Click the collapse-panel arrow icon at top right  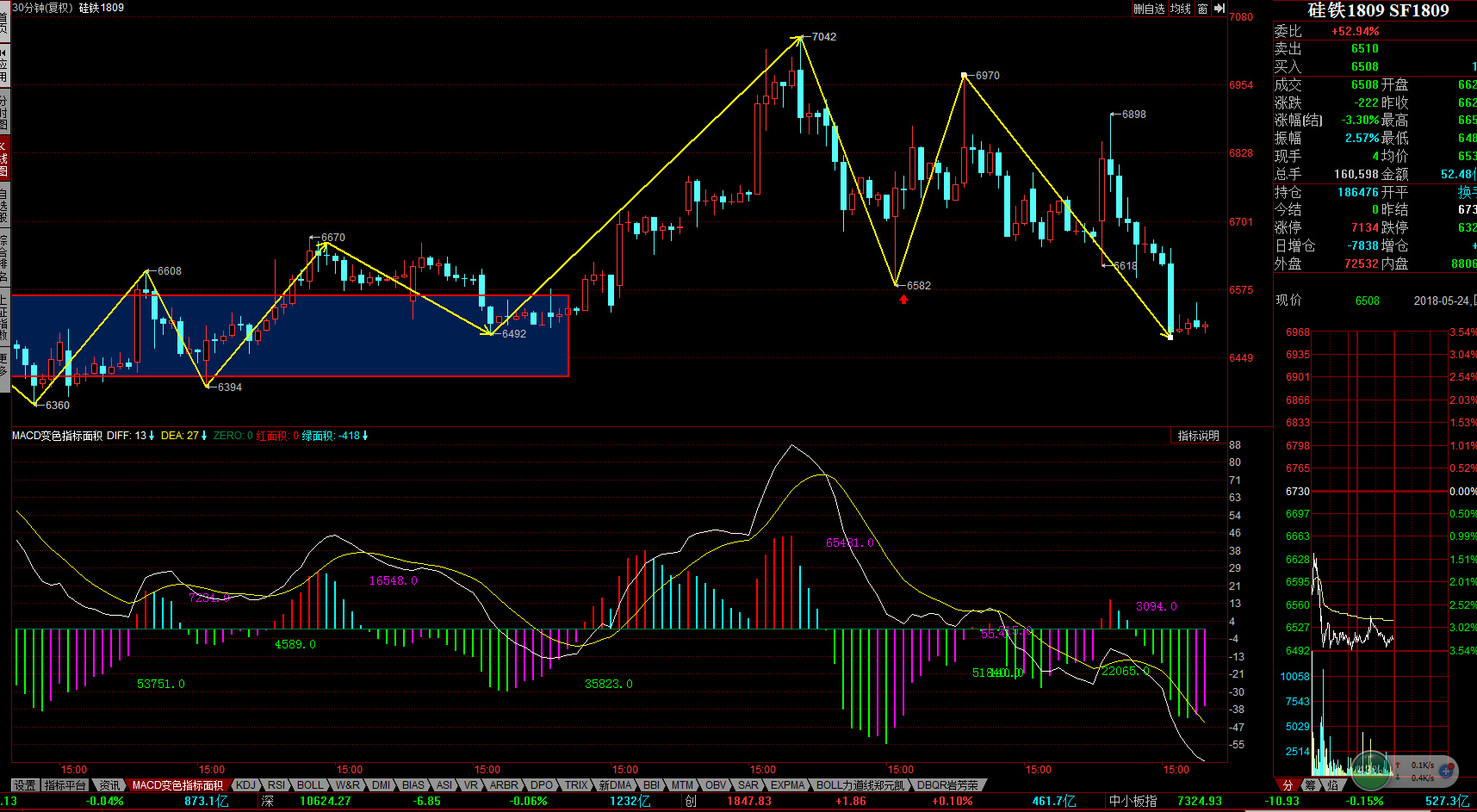pyautogui.click(x=1219, y=9)
